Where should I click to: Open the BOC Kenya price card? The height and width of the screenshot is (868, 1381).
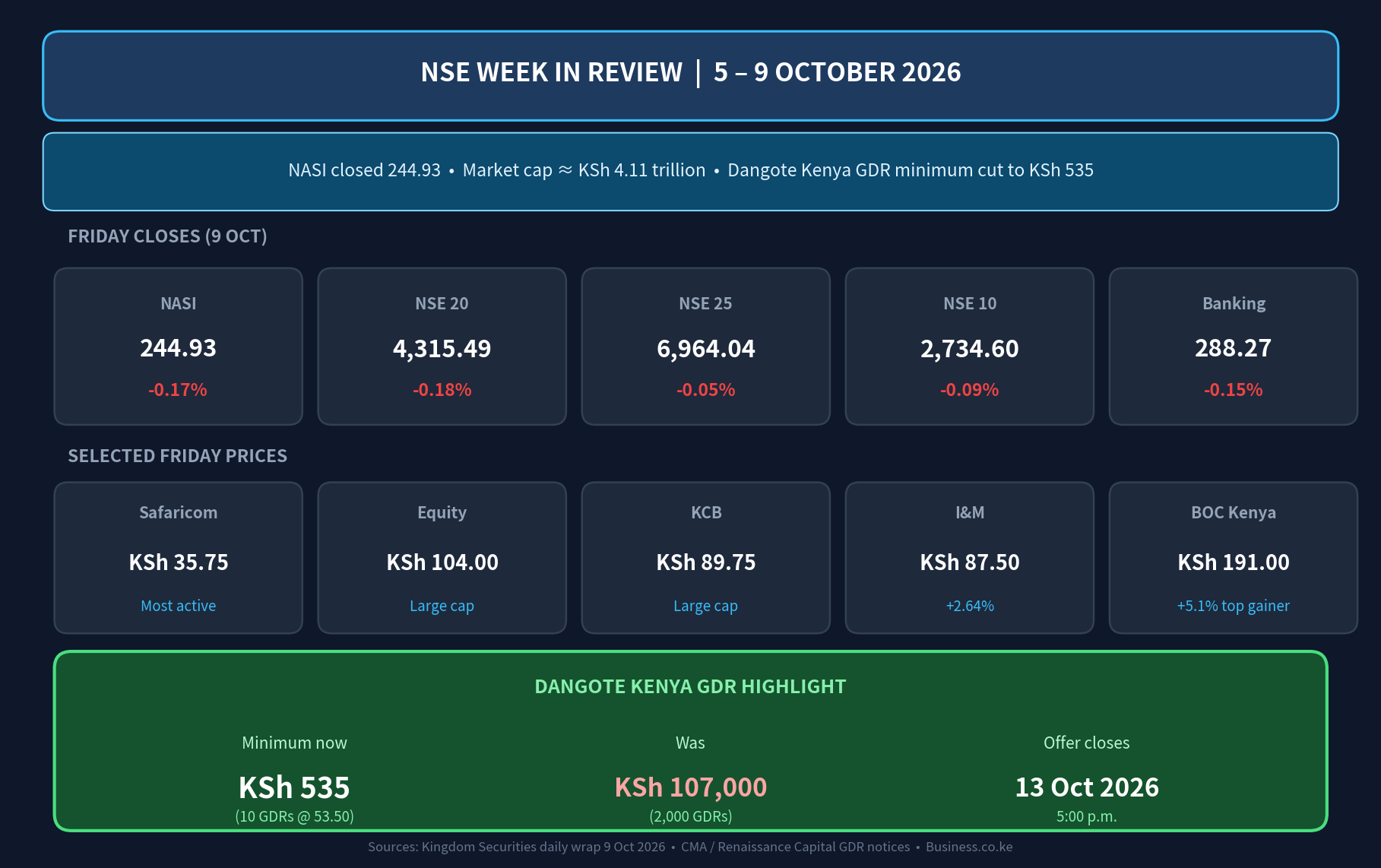pos(1233,557)
